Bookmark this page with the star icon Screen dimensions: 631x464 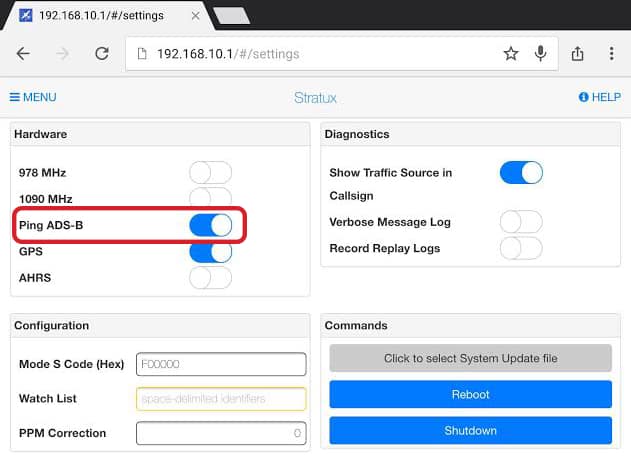tap(511, 54)
